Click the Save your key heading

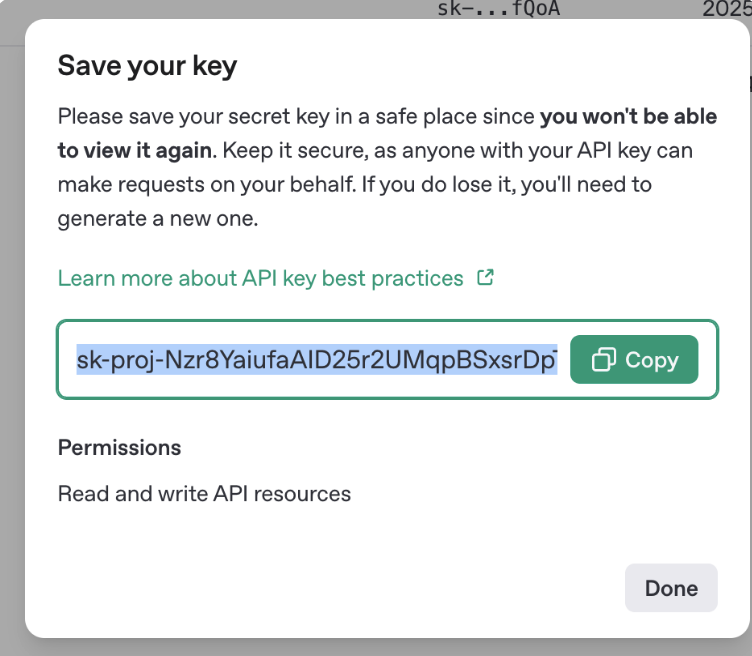pos(147,66)
